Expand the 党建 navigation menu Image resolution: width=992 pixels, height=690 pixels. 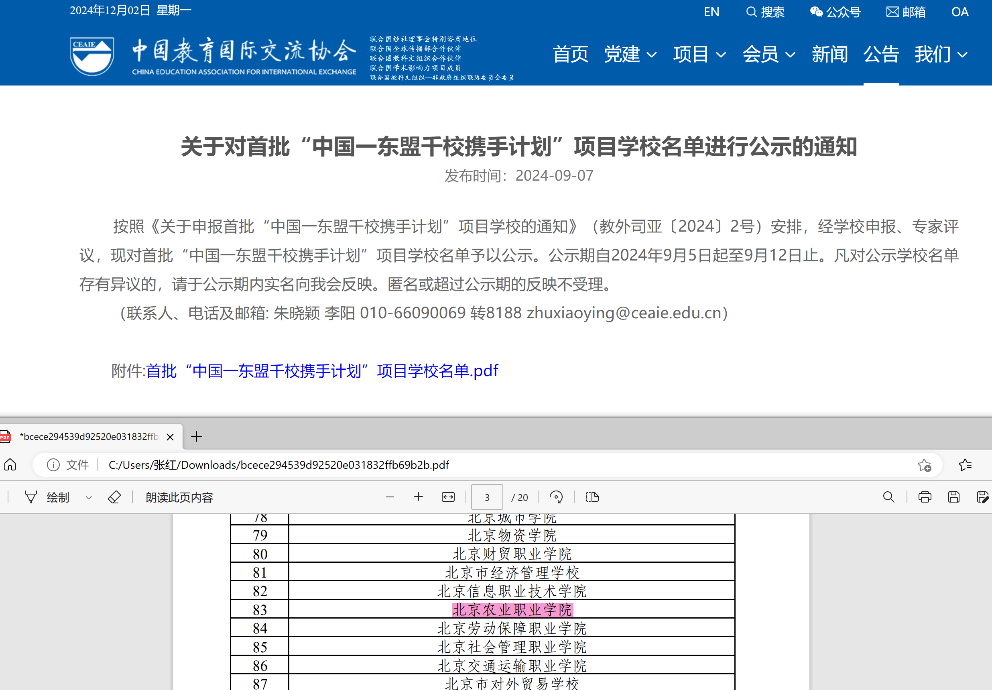[x=630, y=54]
